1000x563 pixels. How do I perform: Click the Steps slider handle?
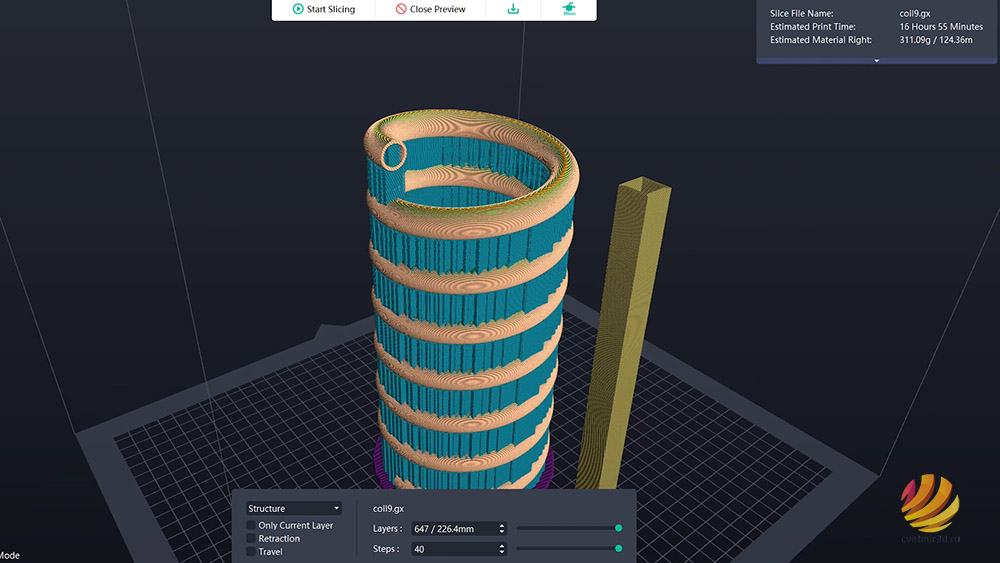(x=618, y=548)
